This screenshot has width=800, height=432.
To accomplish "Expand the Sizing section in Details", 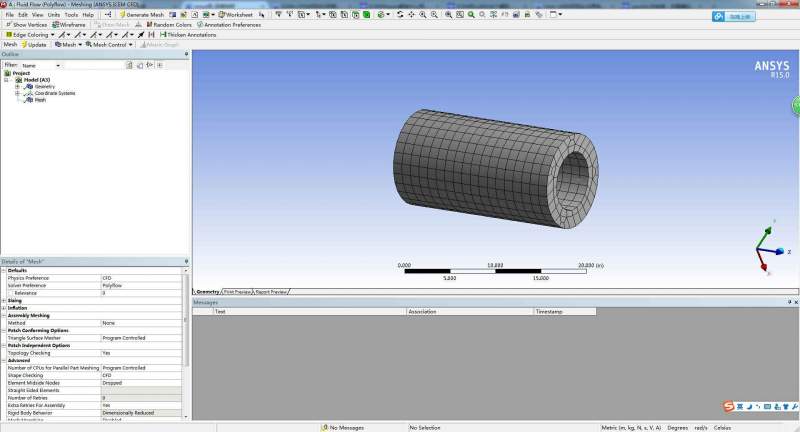I will (x=4, y=300).
